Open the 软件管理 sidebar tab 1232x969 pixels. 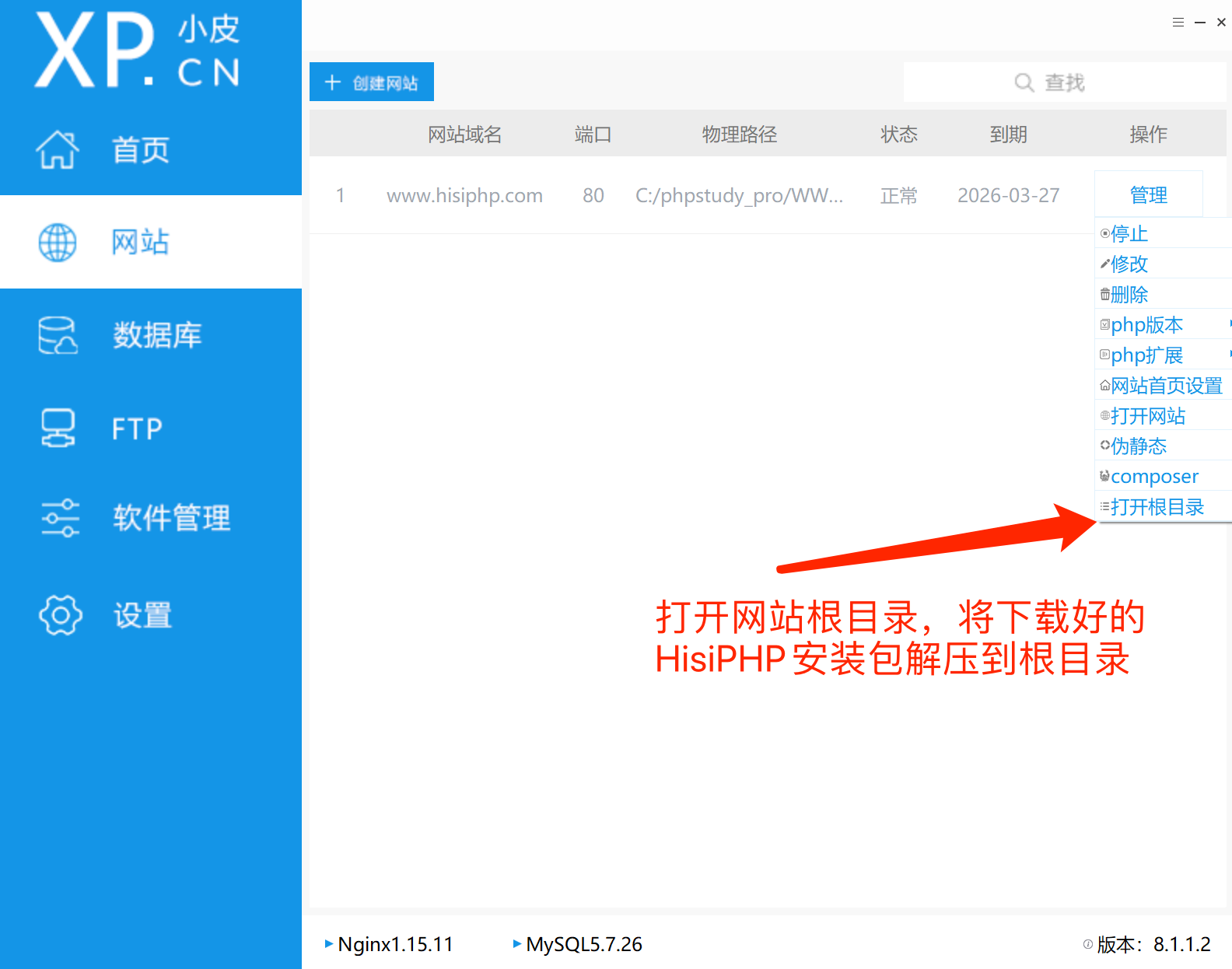click(x=151, y=518)
